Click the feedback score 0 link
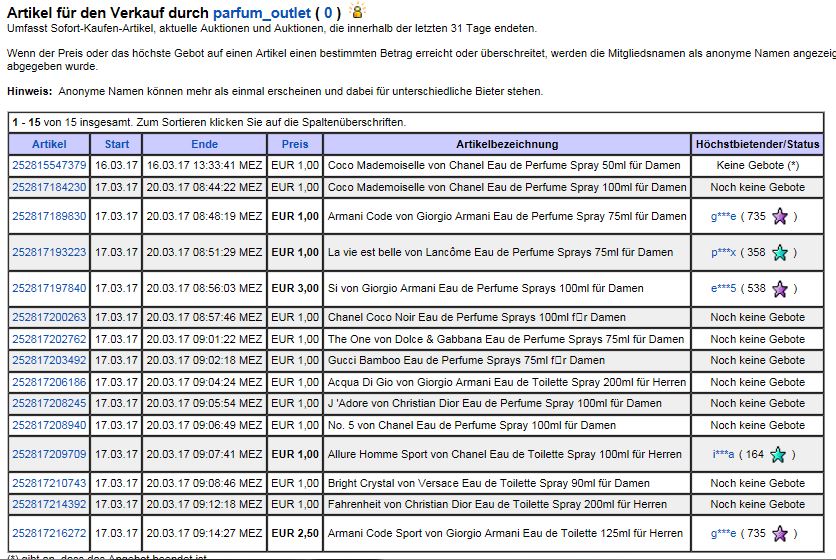 click(x=328, y=13)
